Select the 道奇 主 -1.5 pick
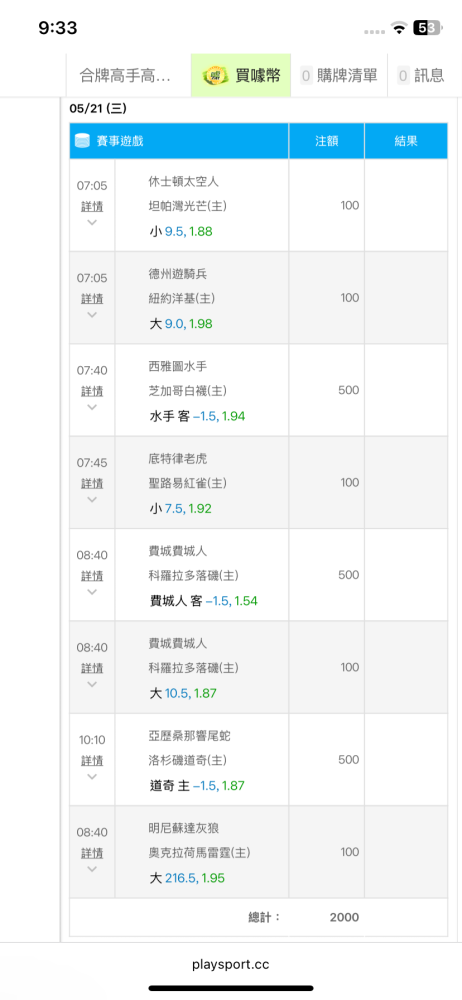The width and height of the screenshot is (462, 1000). 197,786
